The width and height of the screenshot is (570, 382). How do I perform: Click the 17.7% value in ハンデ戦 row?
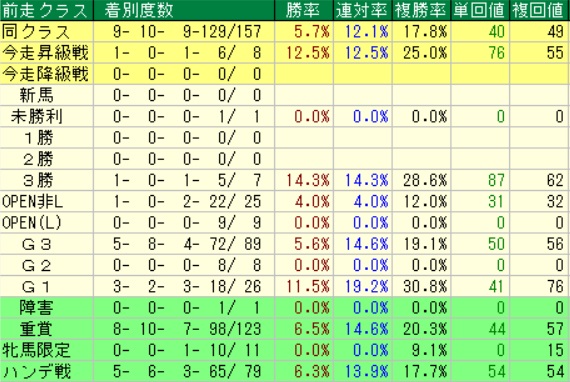(x=422, y=371)
